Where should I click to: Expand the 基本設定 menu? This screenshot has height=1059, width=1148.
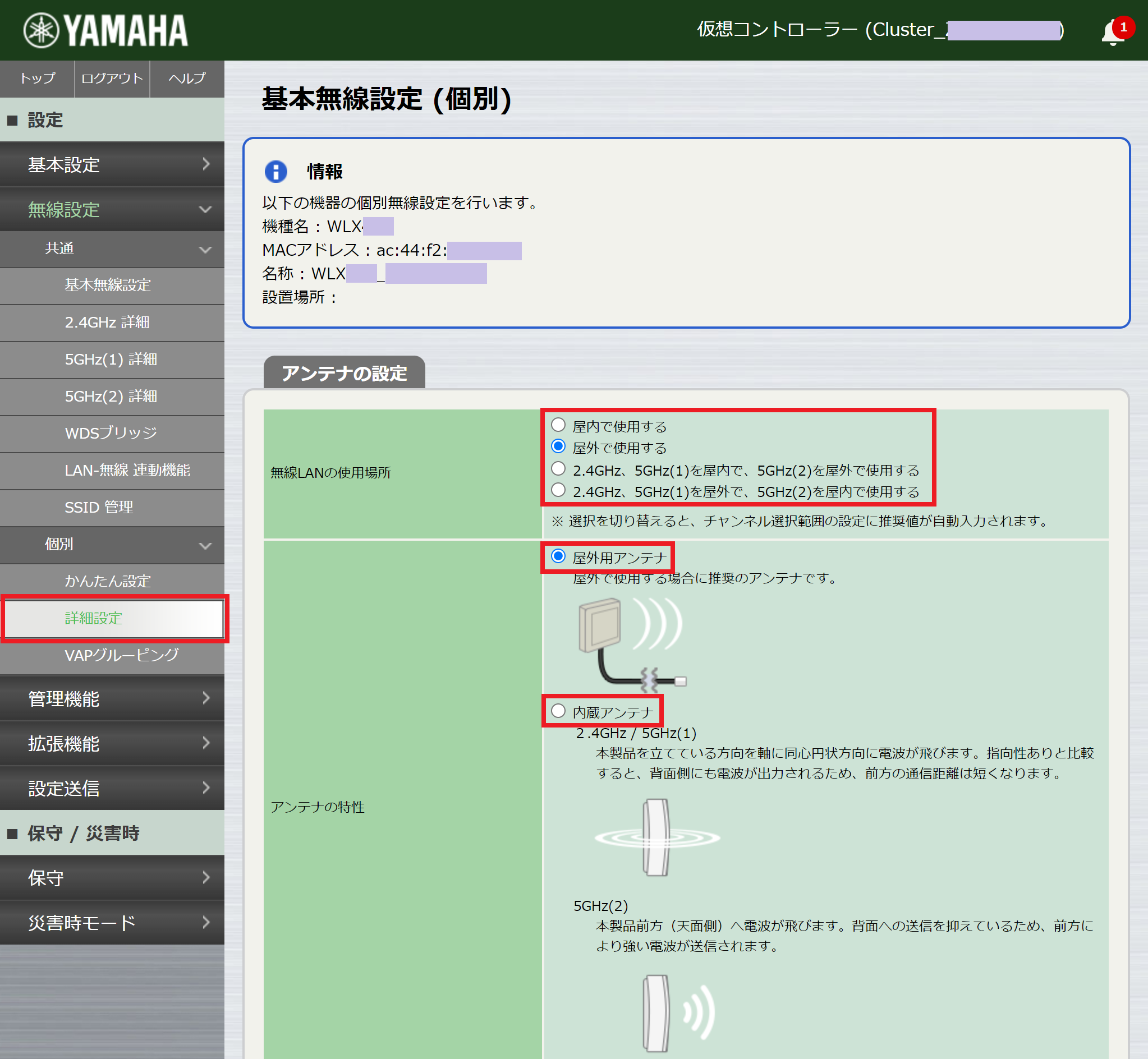[112, 165]
